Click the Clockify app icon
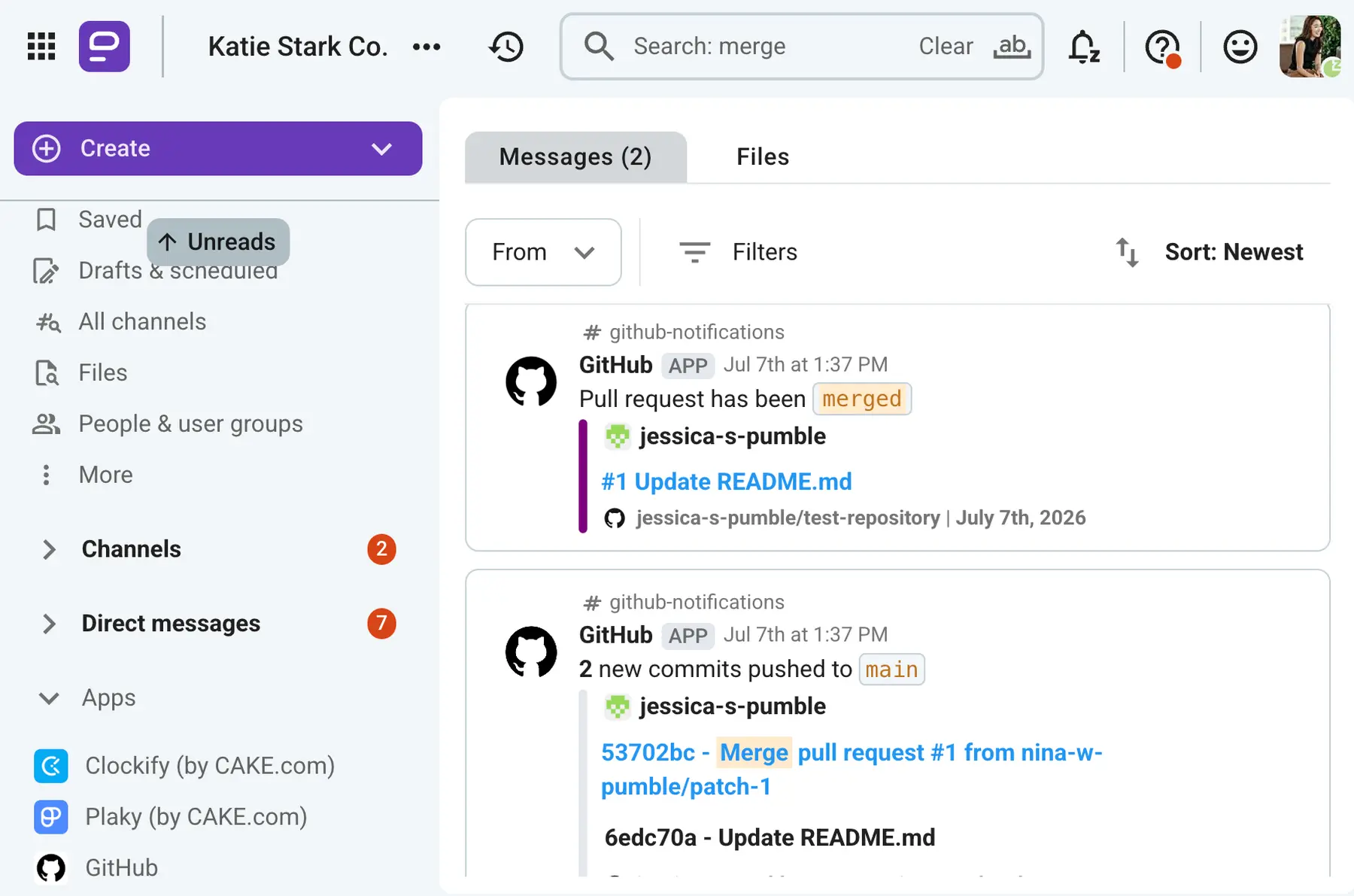The image size is (1354, 896). click(51, 766)
